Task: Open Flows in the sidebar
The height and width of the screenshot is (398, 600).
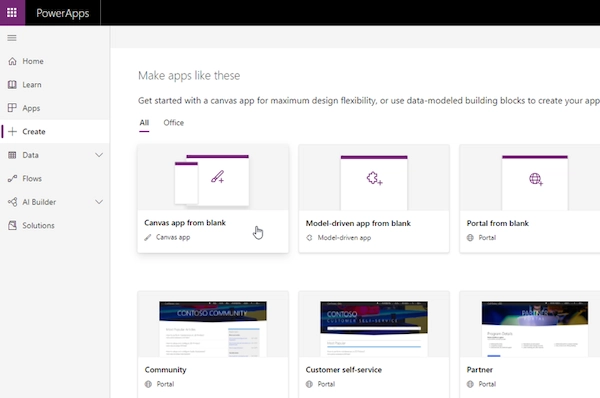Action: click(x=55, y=178)
